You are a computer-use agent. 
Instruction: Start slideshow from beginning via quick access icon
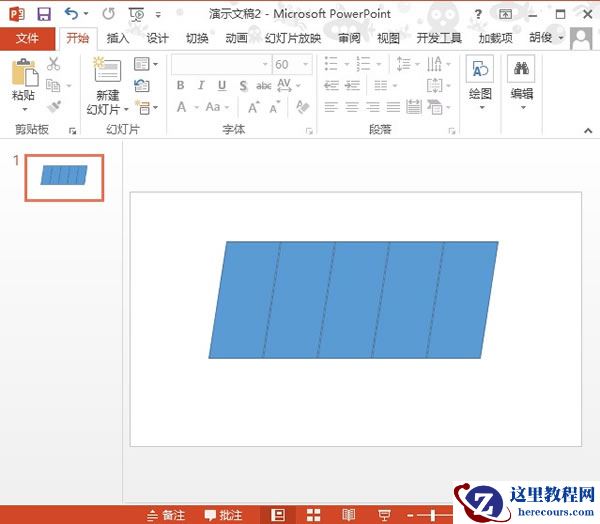137,15
